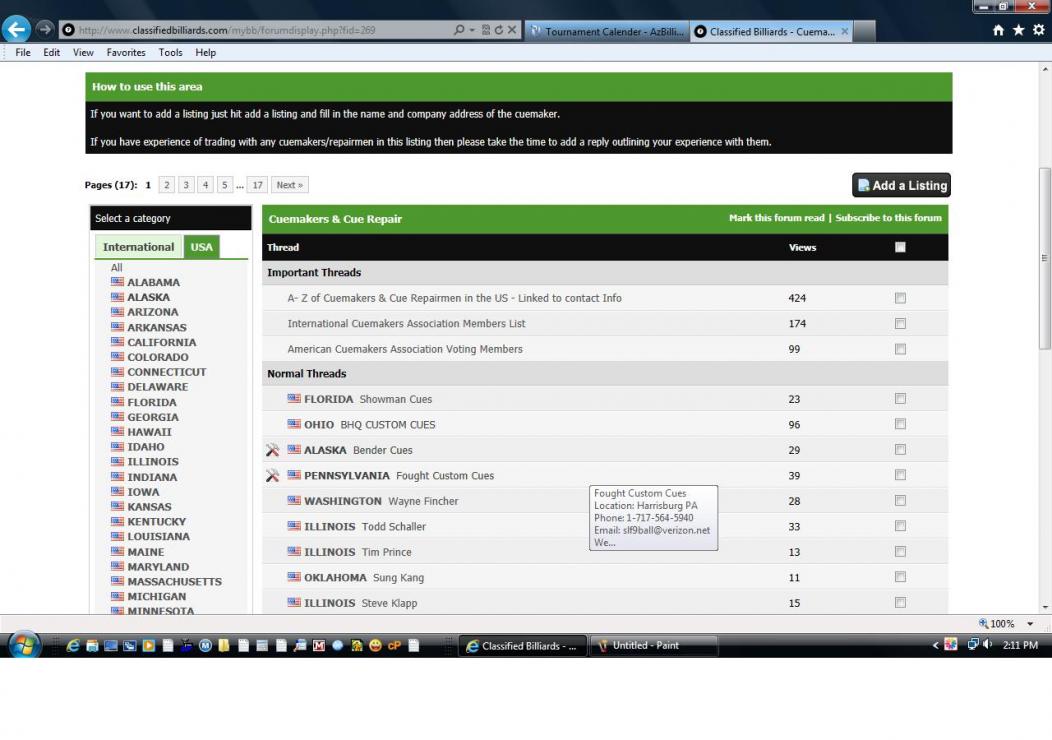Click the yellow folder quick launch icon
Image resolution: width=1052 pixels, height=740 pixels.
(x=224, y=645)
